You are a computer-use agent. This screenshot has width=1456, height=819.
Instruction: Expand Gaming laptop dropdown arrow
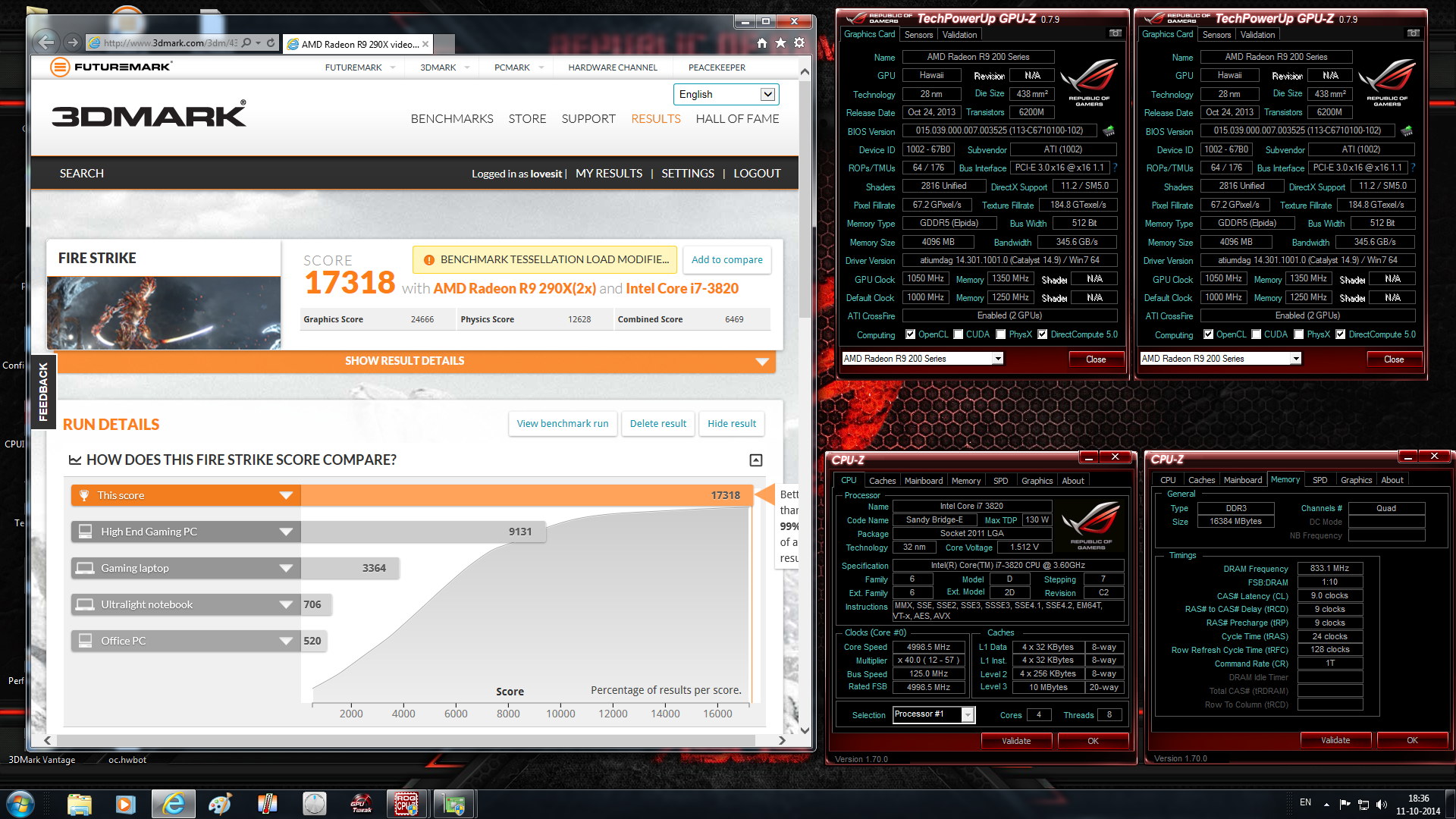coord(286,568)
